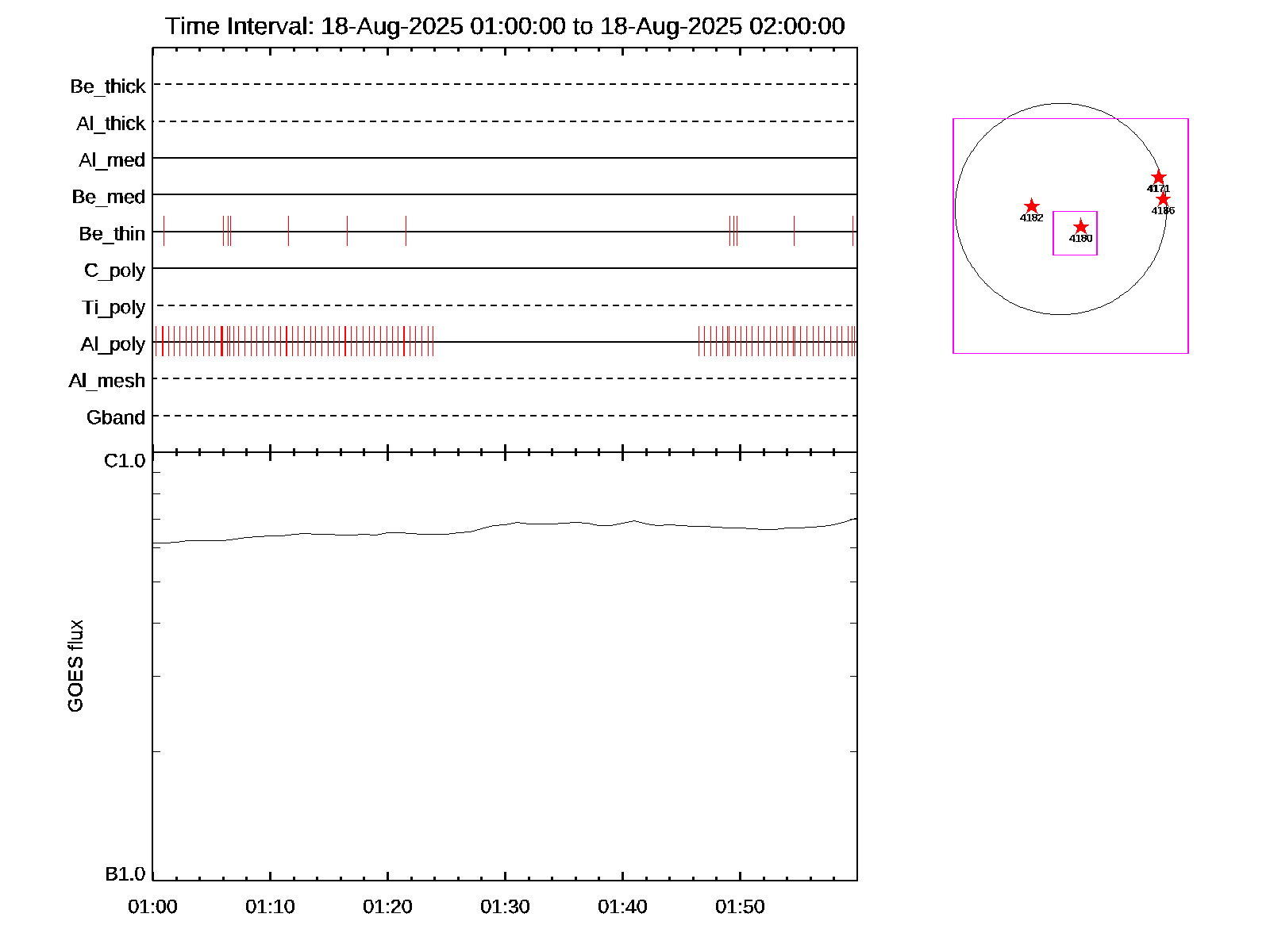Select the Be_thick filter label
The height and width of the screenshot is (952, 1270).
pyautogui.click(x=108, y=86)
